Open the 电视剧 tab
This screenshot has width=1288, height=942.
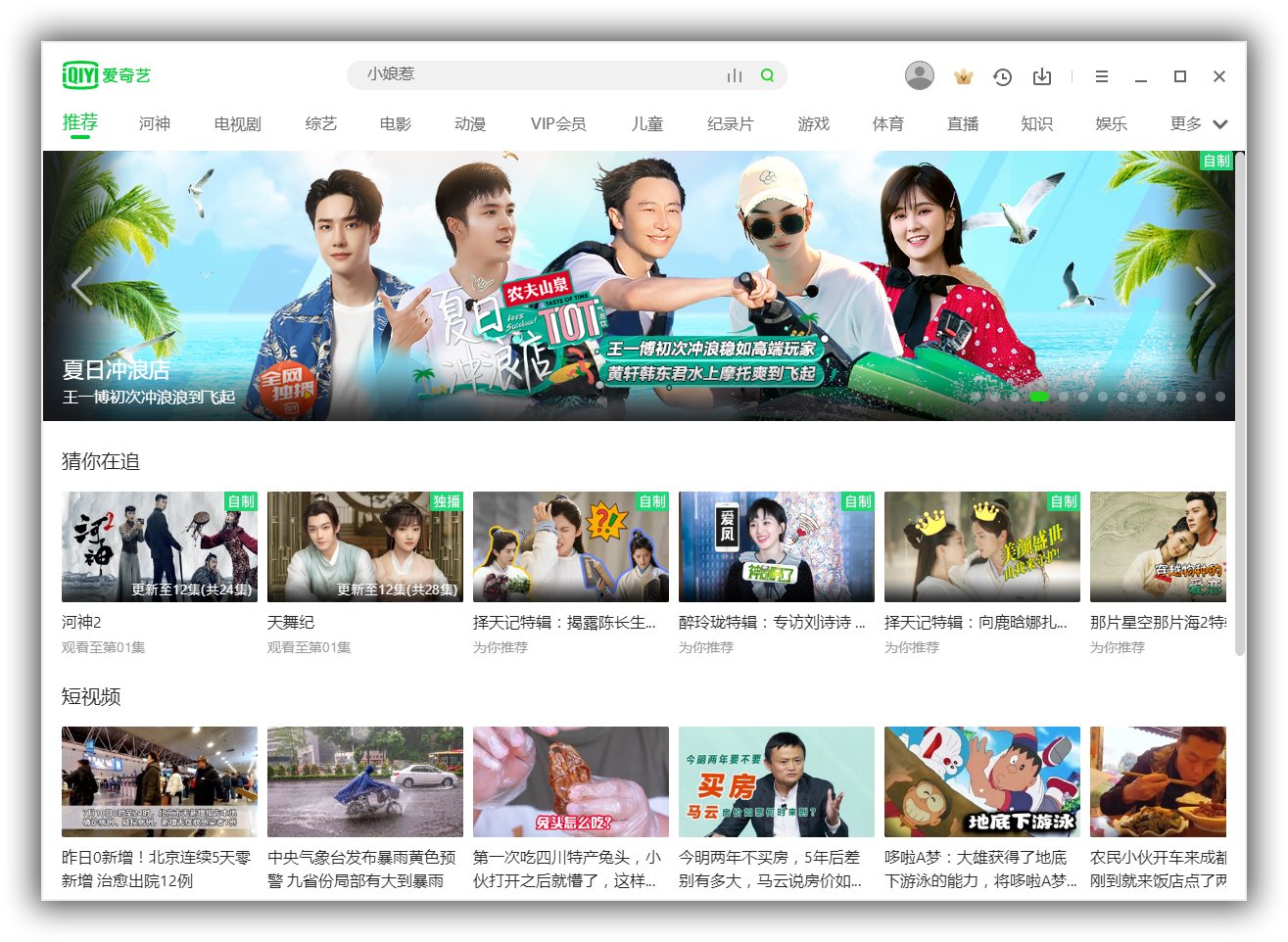(238, 124)
